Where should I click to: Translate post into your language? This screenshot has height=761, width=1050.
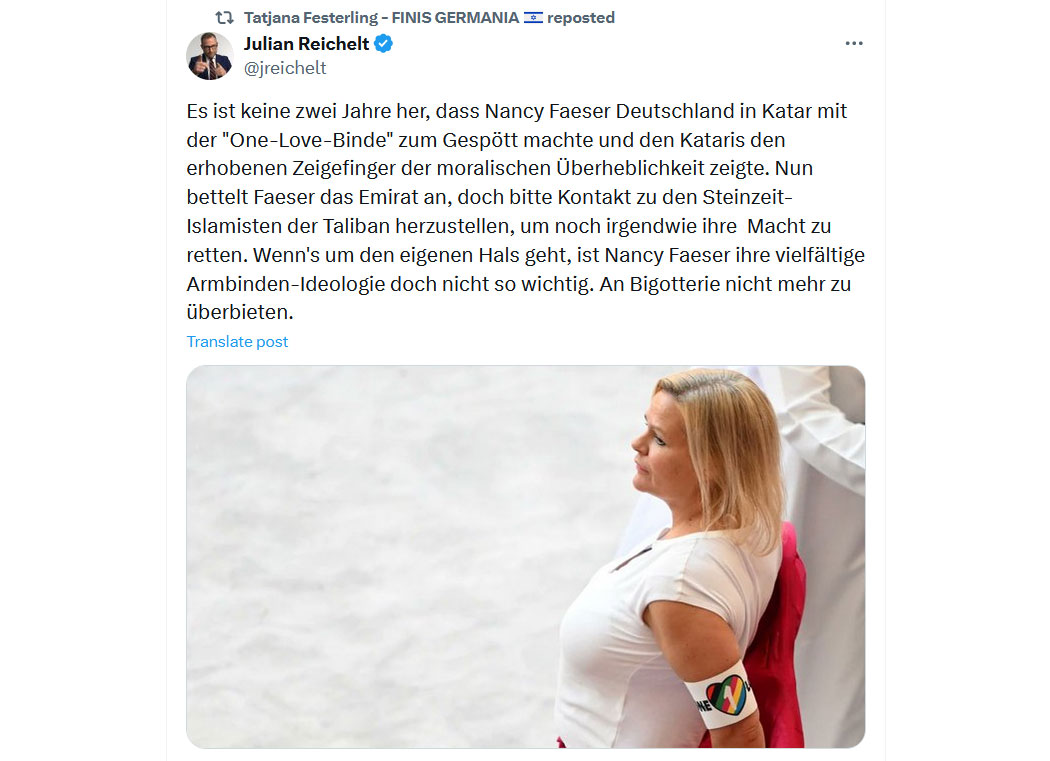pyautogui.click(x=237, y=342)
